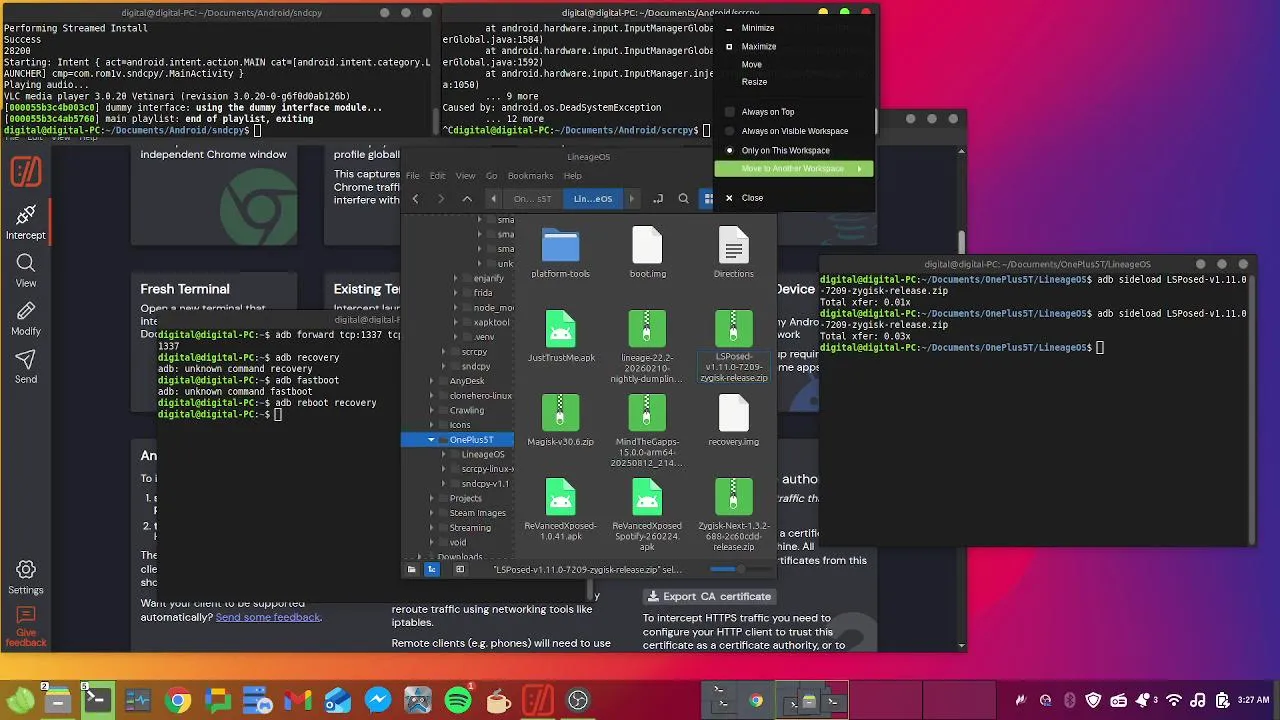This screenshot has height=720, width=1280.
Task: Click On...s5T path bar button
Action: (532, 199)
